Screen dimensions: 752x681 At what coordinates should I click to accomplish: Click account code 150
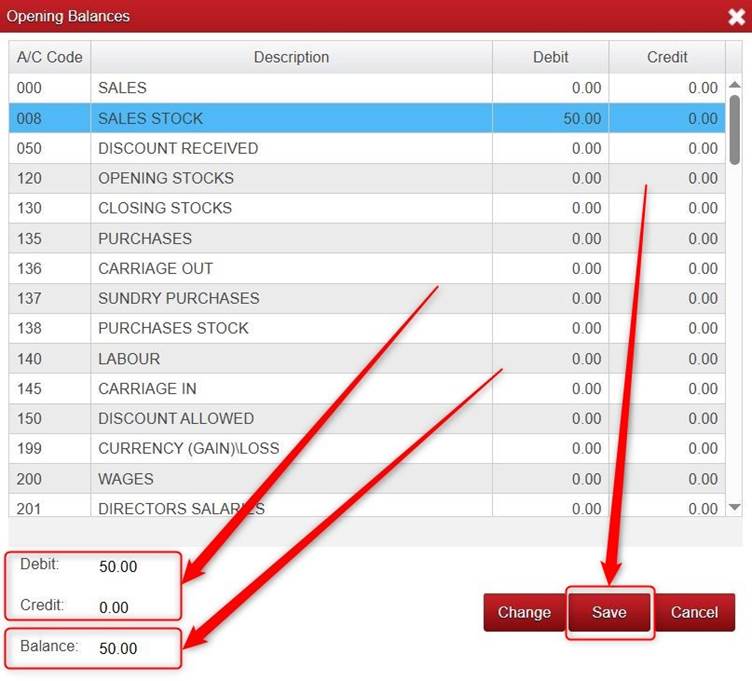point(29,419)
